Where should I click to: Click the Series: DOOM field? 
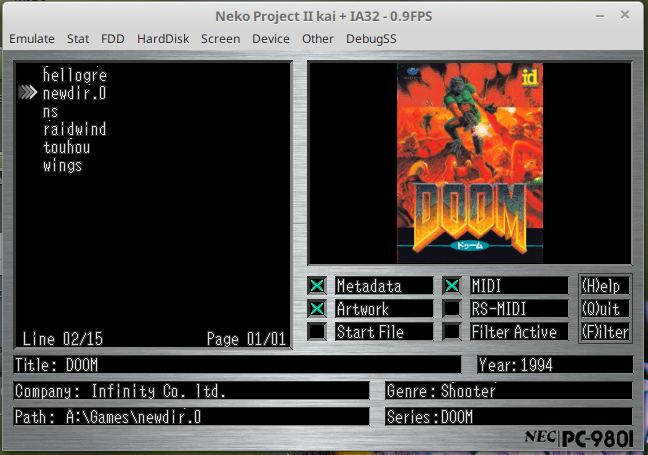point(509,417)
